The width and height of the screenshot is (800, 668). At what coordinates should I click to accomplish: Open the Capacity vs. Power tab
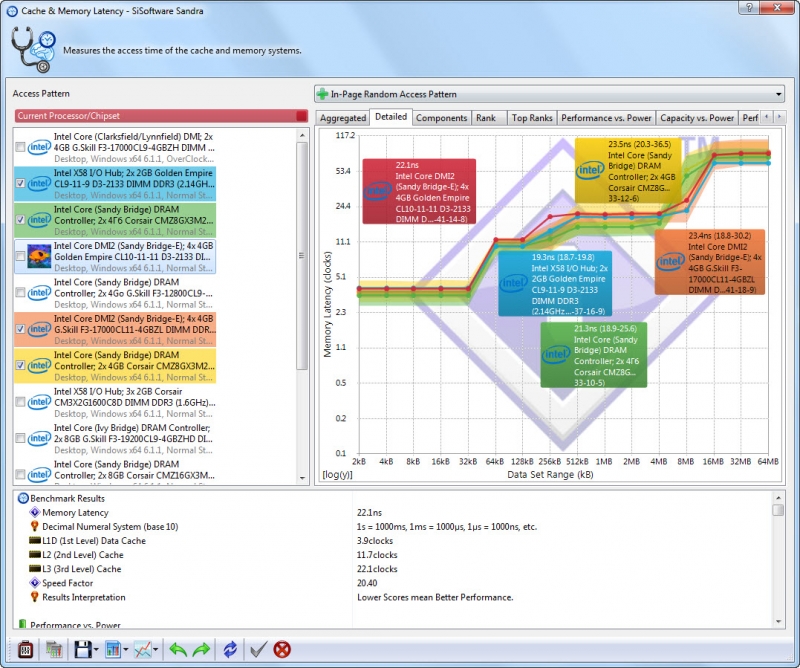[x=697, y=118]
